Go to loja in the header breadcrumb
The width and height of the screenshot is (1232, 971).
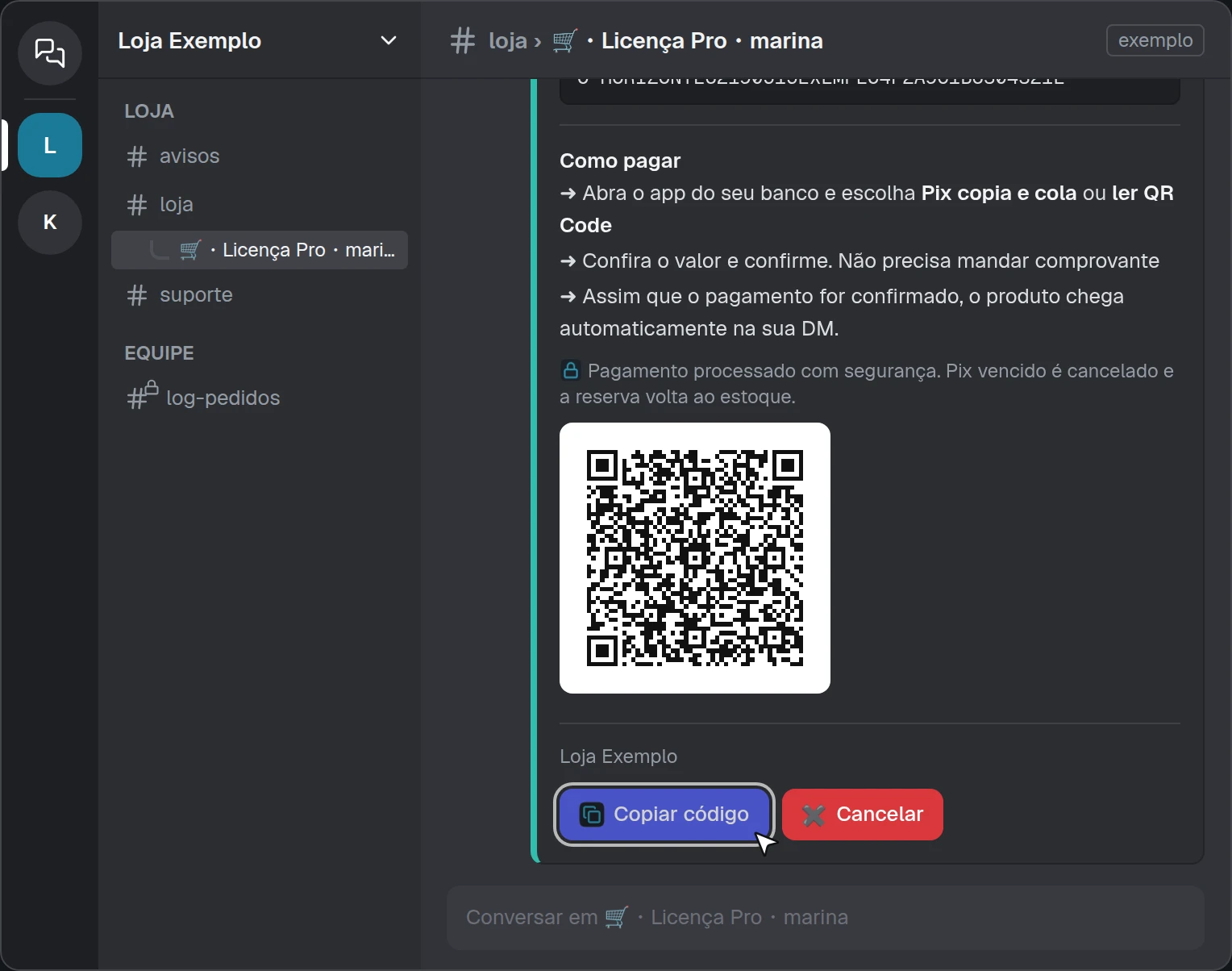(x=508, y=40)
